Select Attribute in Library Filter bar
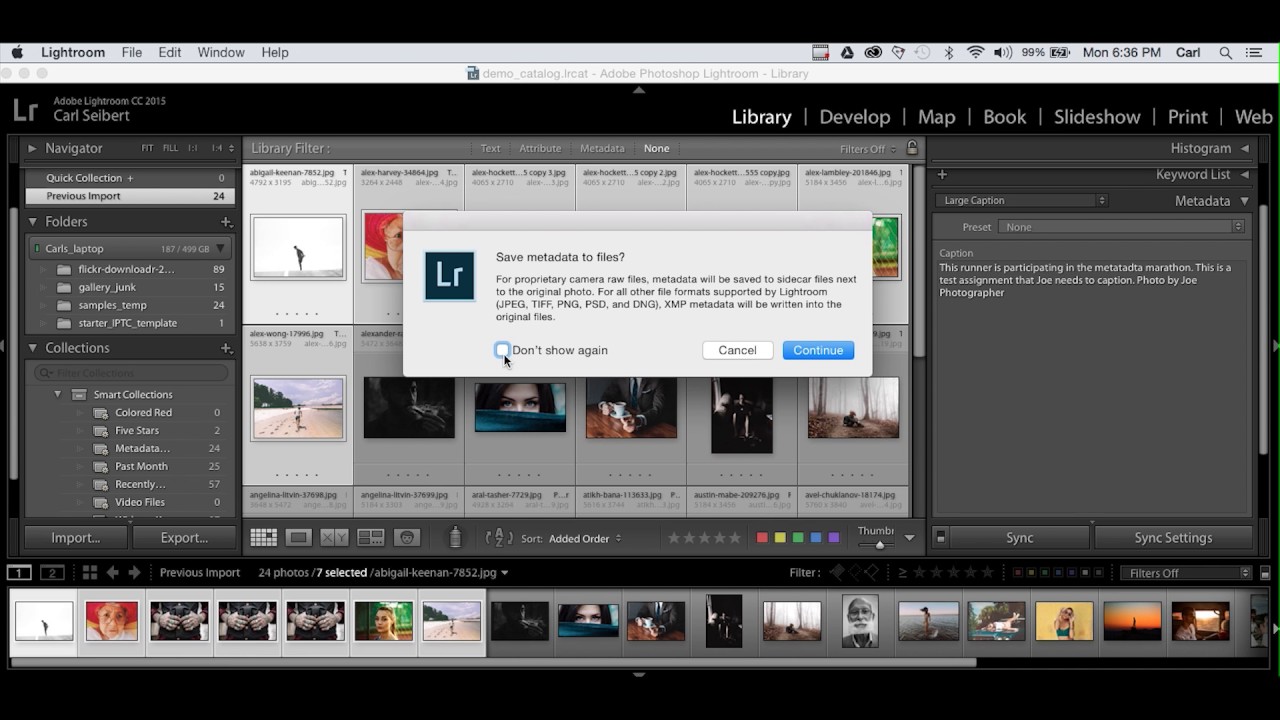1280x720 pixels. pyautogui.click(x=540, y=148)
